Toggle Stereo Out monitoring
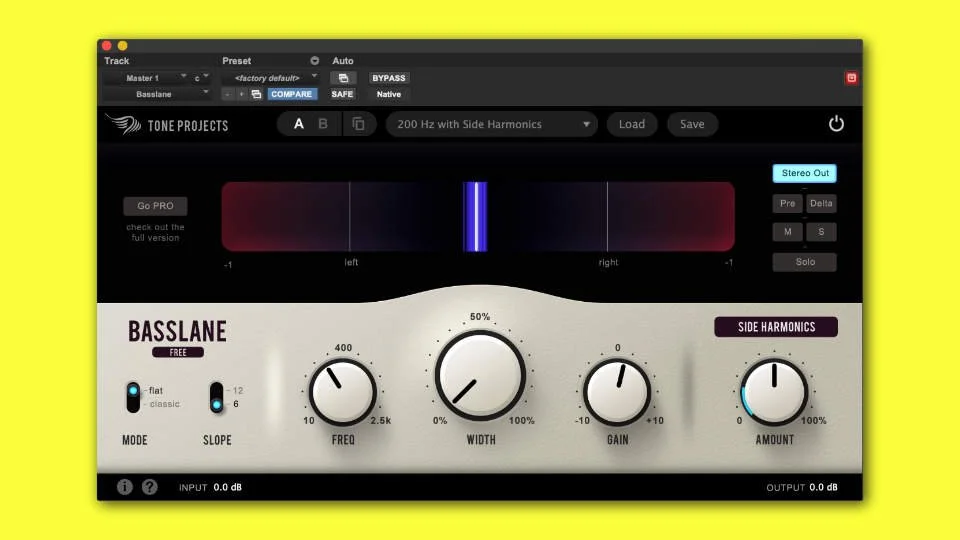The image size is (960, 540). point(804,173)
